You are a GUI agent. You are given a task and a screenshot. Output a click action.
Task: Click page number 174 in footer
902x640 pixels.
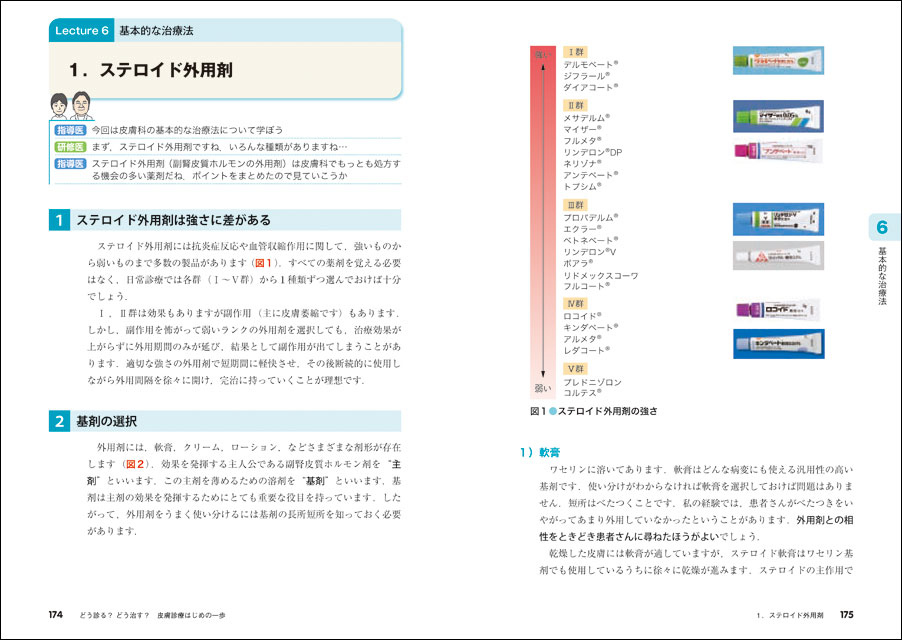click(56, 615)
